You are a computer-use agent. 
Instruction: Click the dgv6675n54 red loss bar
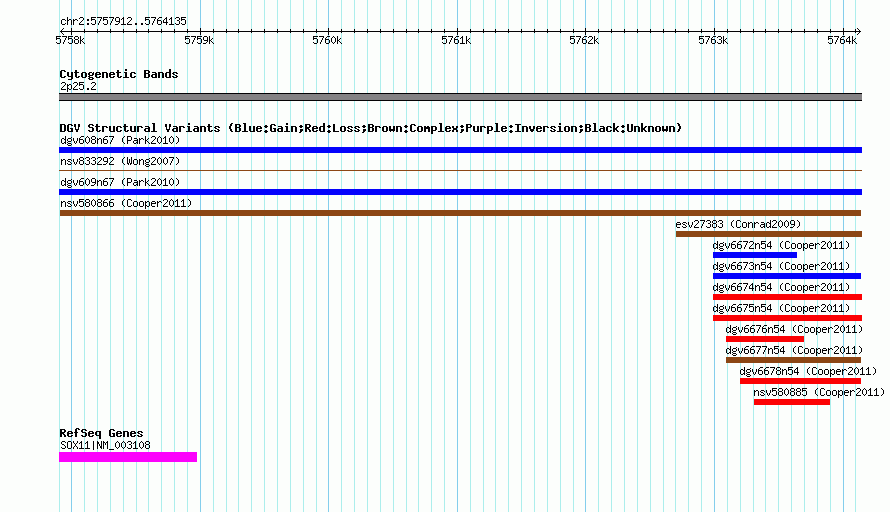pos(787,318)
